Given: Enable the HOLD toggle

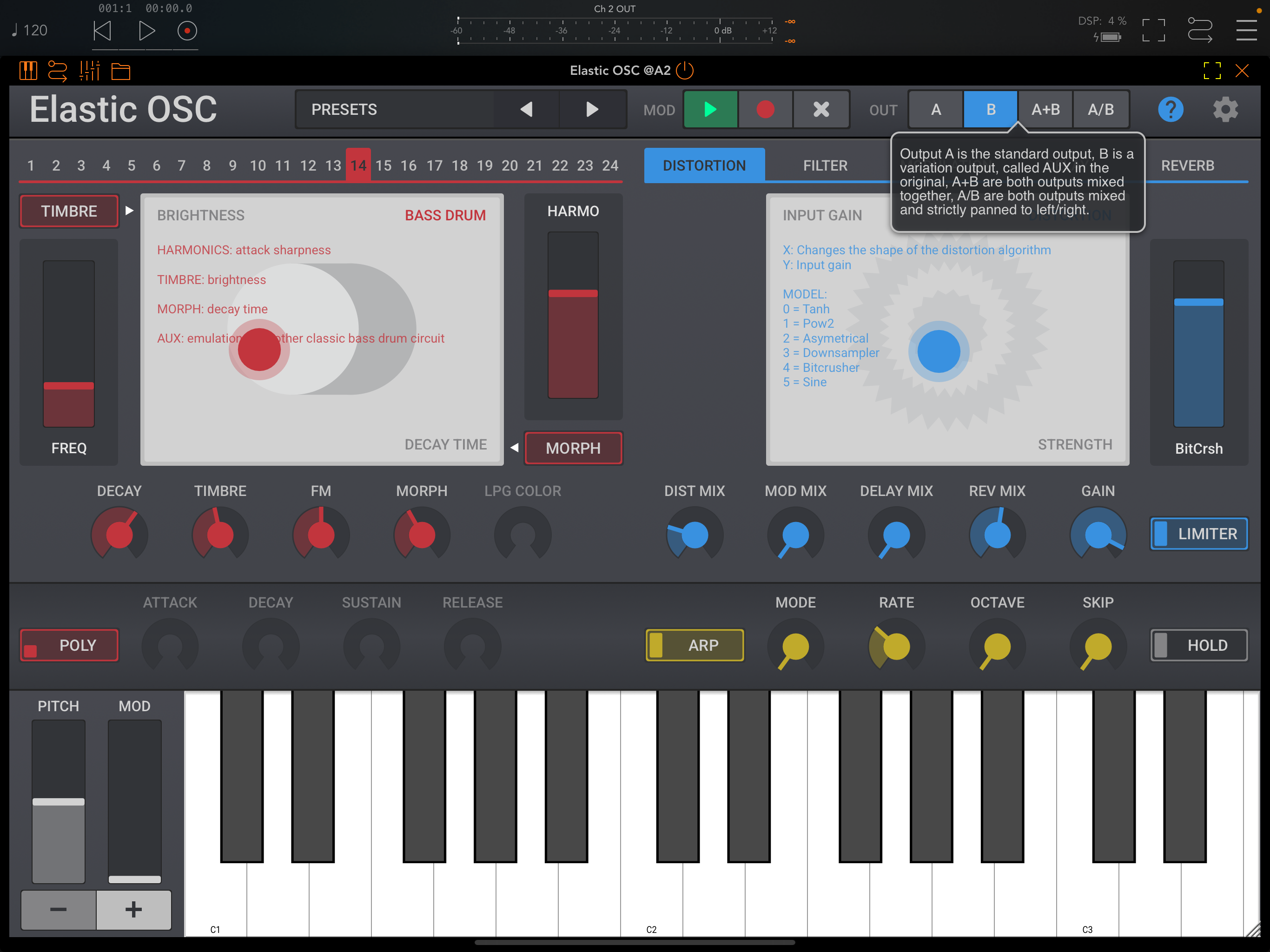Looking at the screenshot, I should coord(1199,645).
